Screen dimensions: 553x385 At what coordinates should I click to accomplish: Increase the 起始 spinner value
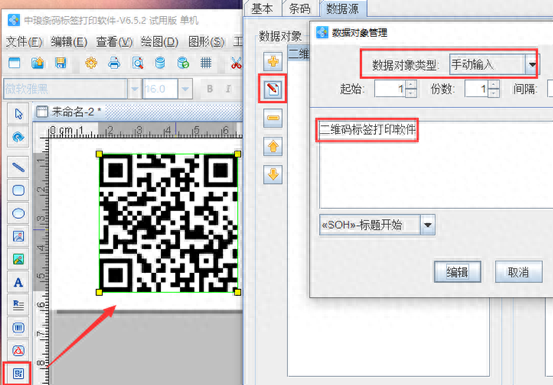(x=411, y=84)
